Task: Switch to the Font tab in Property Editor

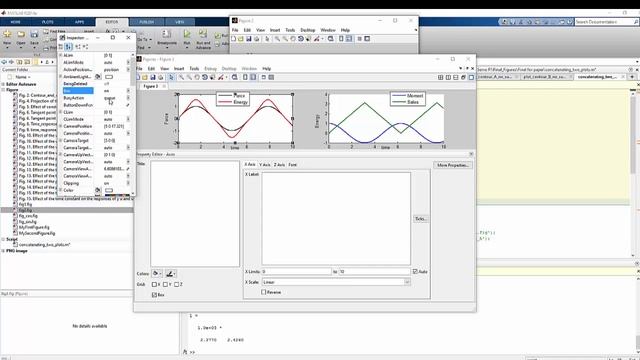Action: pyautogui.click(x=293, y=165)
